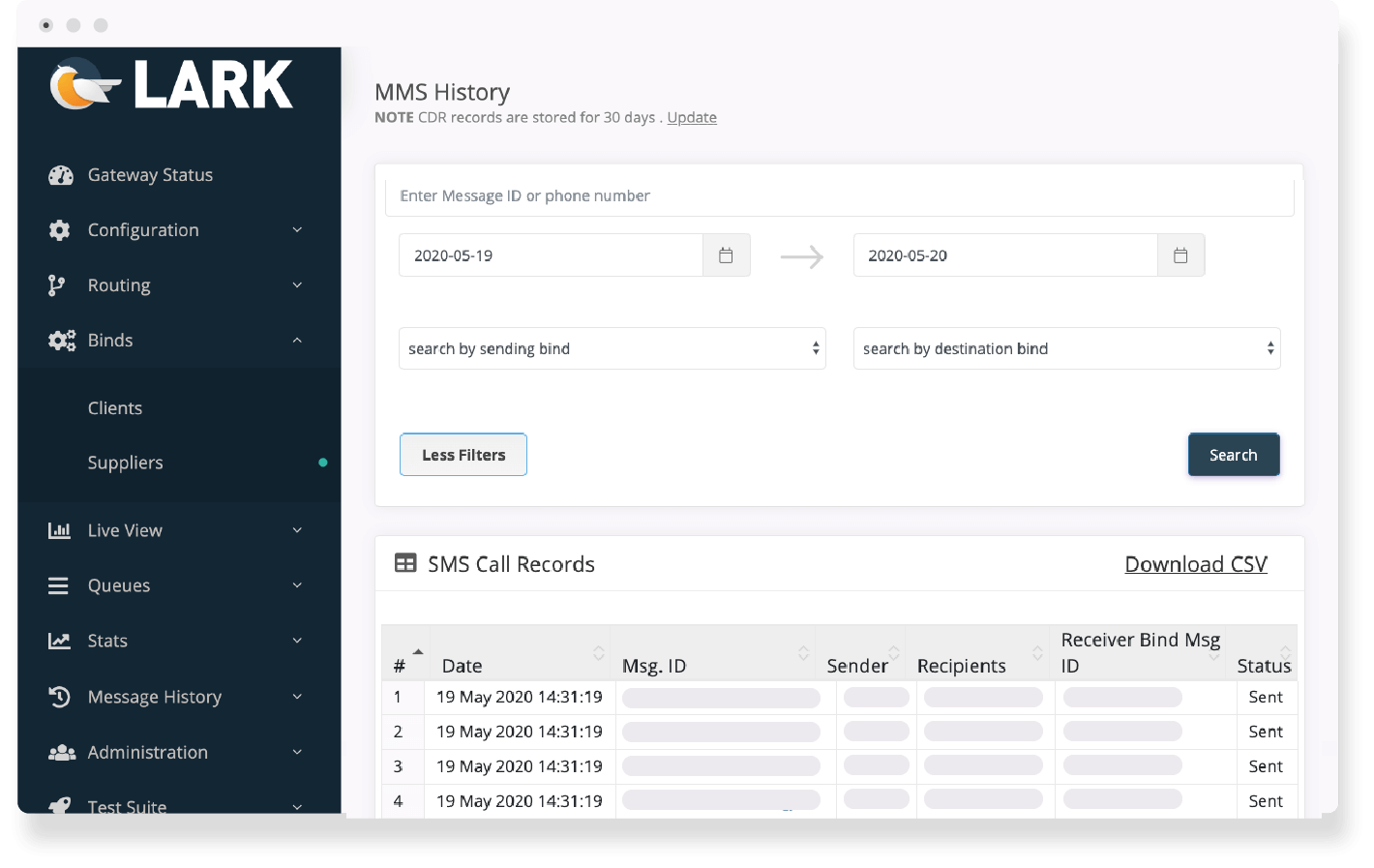Click the Update retention link

click(692, 117)
